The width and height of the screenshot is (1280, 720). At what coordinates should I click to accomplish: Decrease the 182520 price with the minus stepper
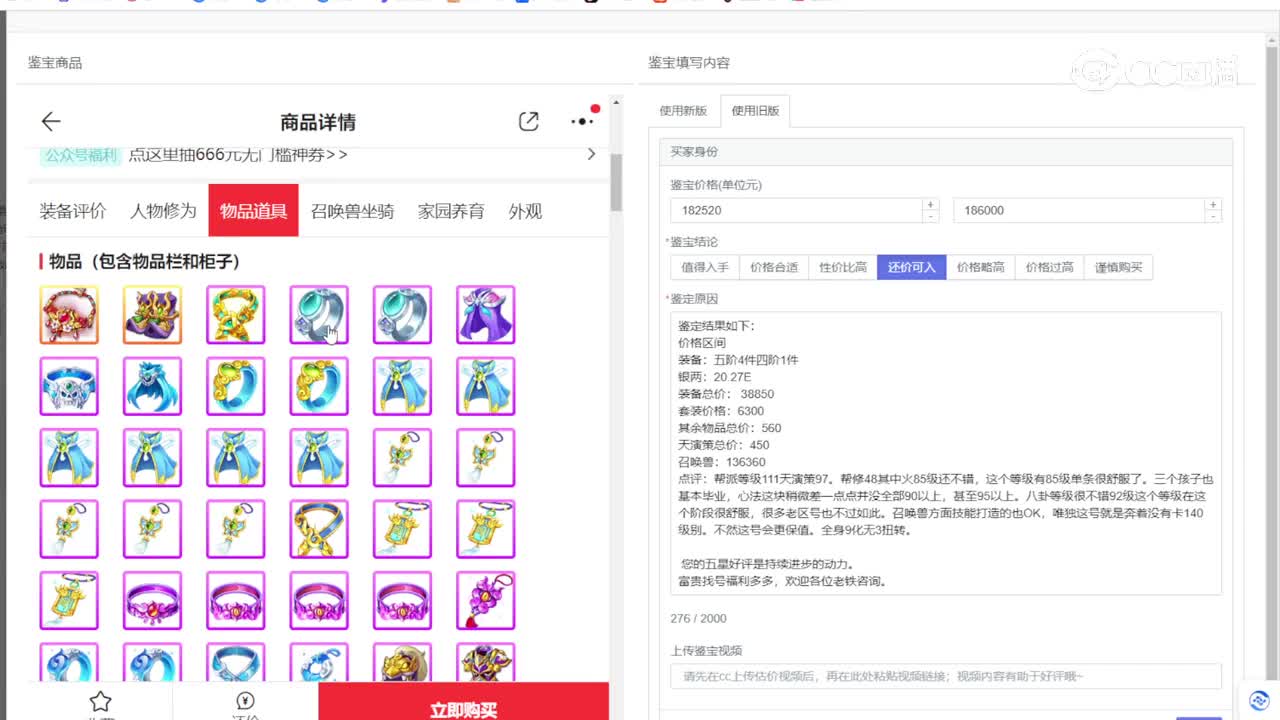[x=931, y=216]
